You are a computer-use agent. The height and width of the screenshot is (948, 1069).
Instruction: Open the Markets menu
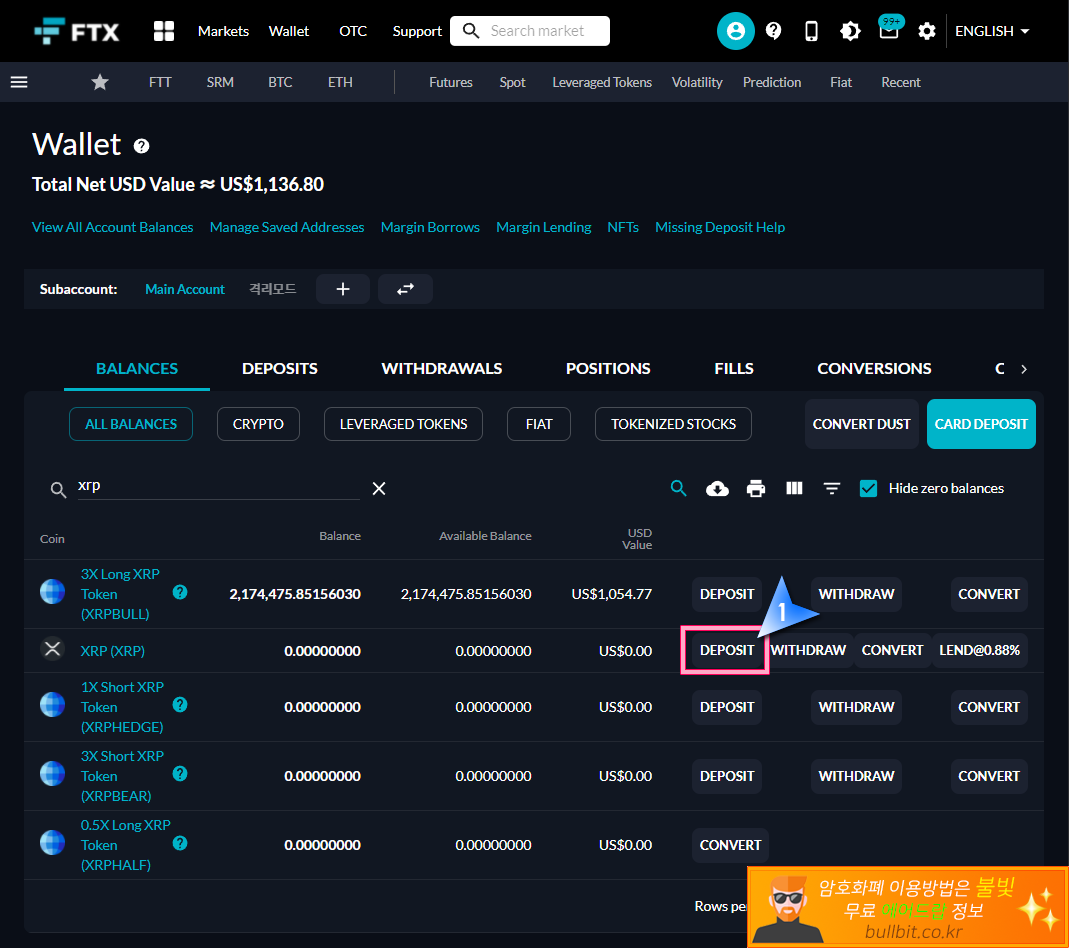point(224,31)
